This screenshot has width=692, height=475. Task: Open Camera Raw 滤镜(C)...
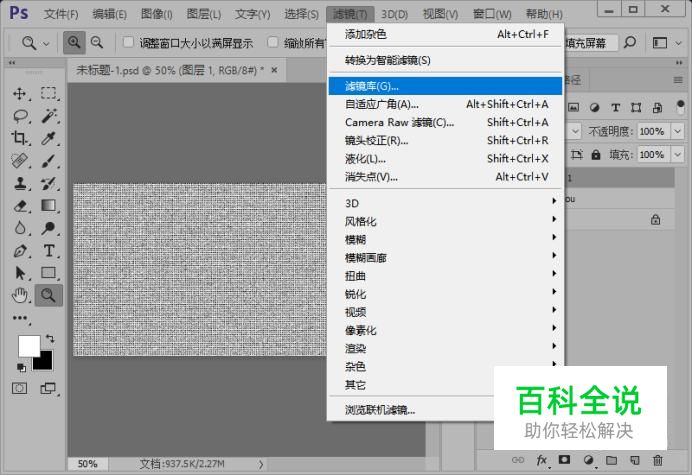(x=446, y=122)
